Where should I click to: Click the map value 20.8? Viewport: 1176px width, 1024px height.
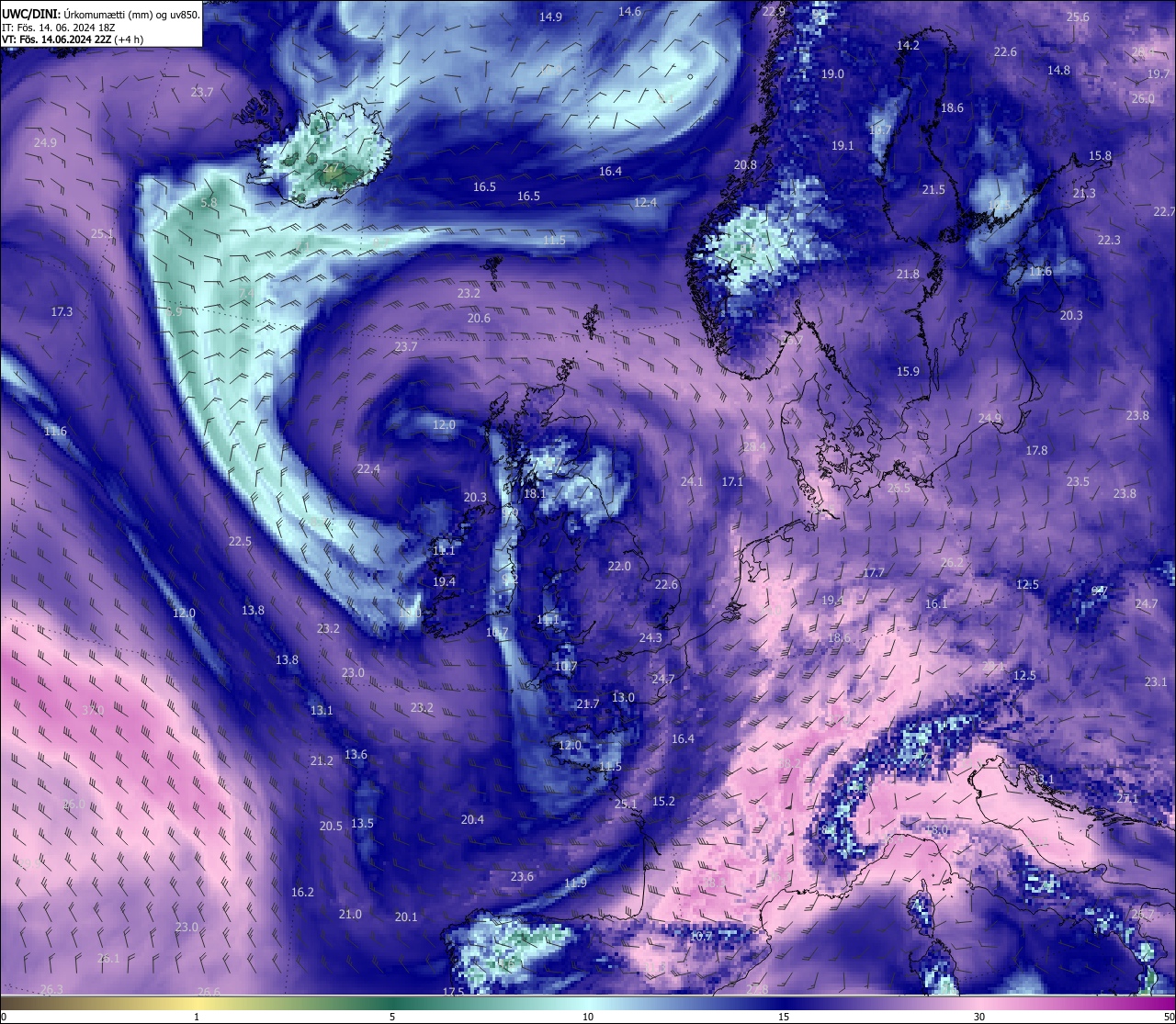(745, 164)
